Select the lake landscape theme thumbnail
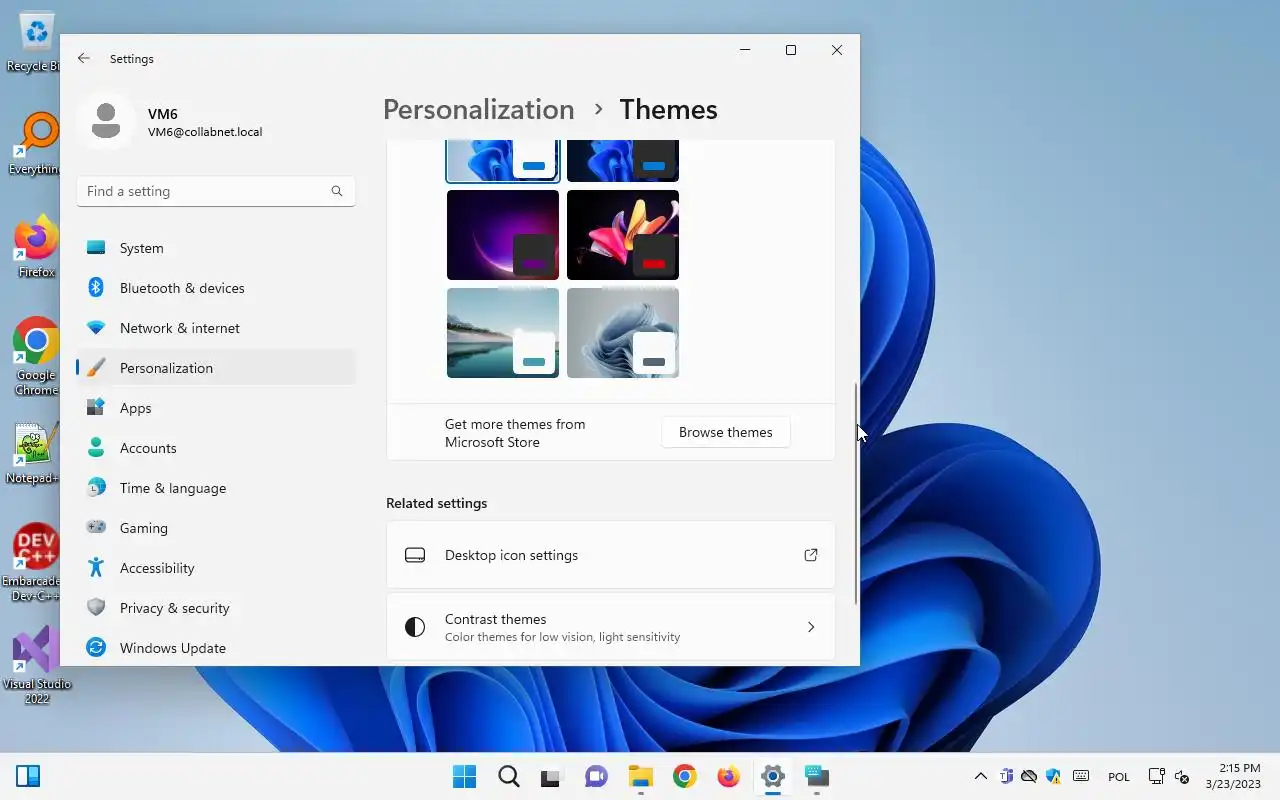Screen dimensions: 1280x800 [503, 333]
